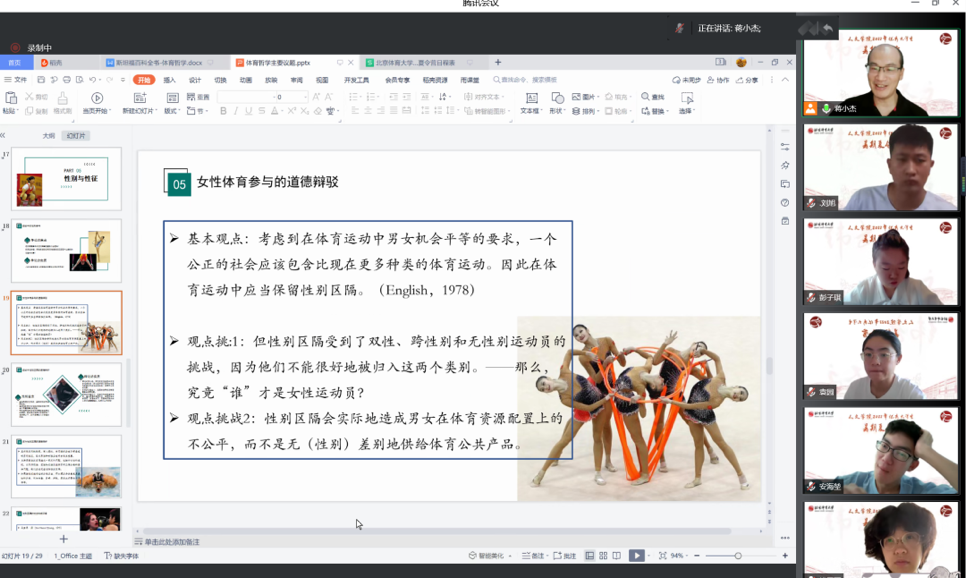
Task: Open the 形状 shapes tool
Action: click(x=558, y=98)
